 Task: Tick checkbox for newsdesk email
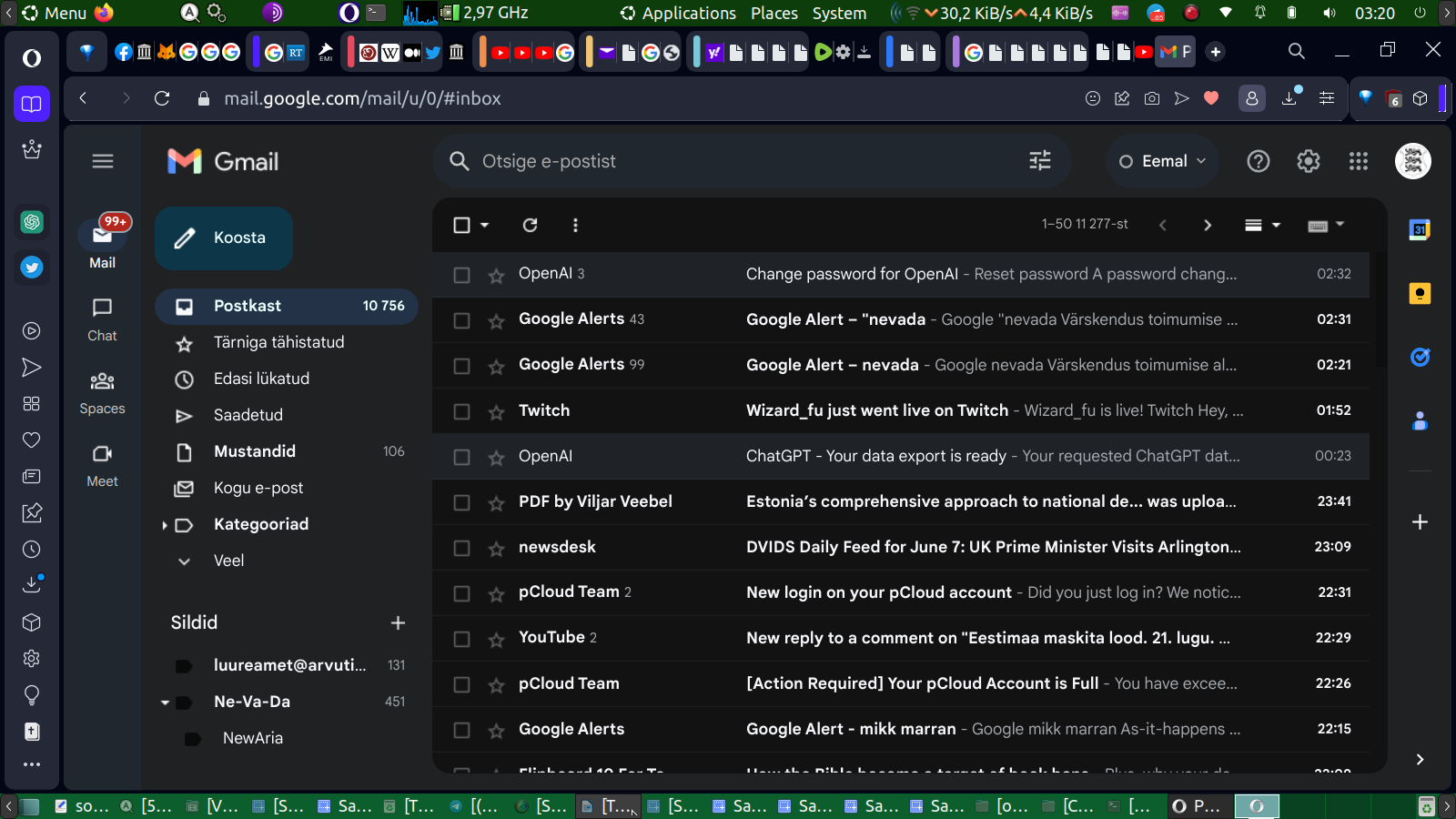point(461,548)
